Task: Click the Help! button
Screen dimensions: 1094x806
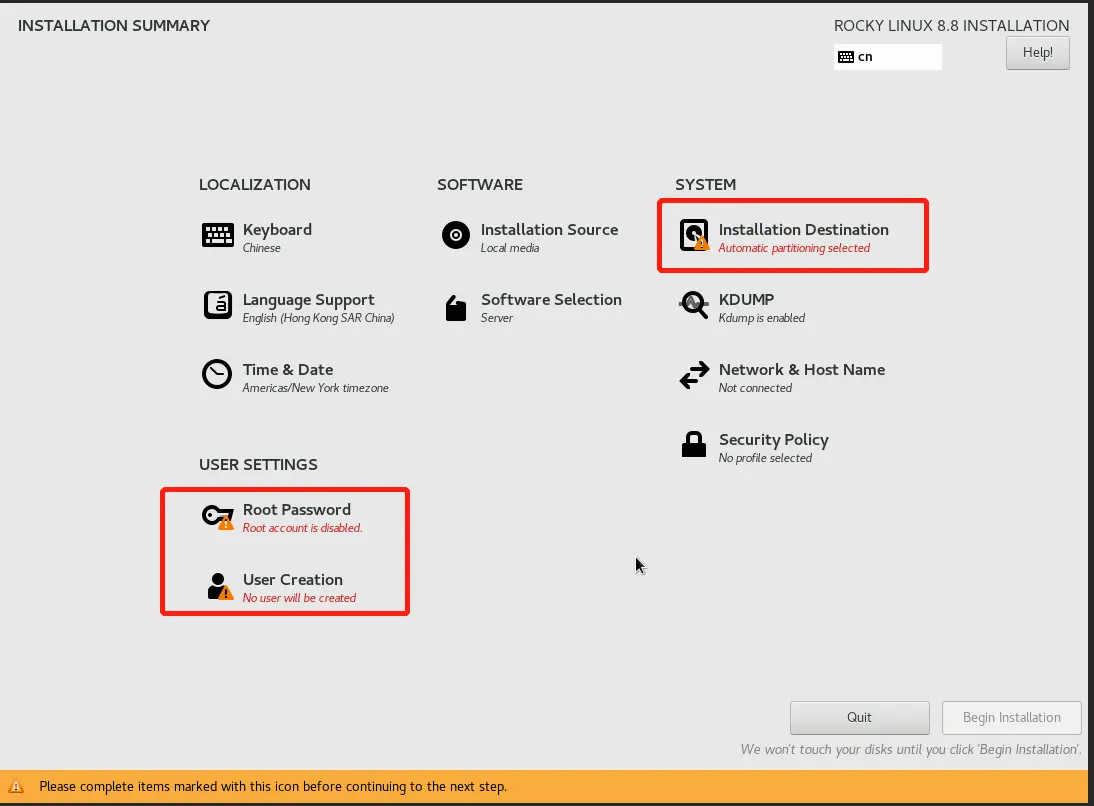Action: point(1037,53)
